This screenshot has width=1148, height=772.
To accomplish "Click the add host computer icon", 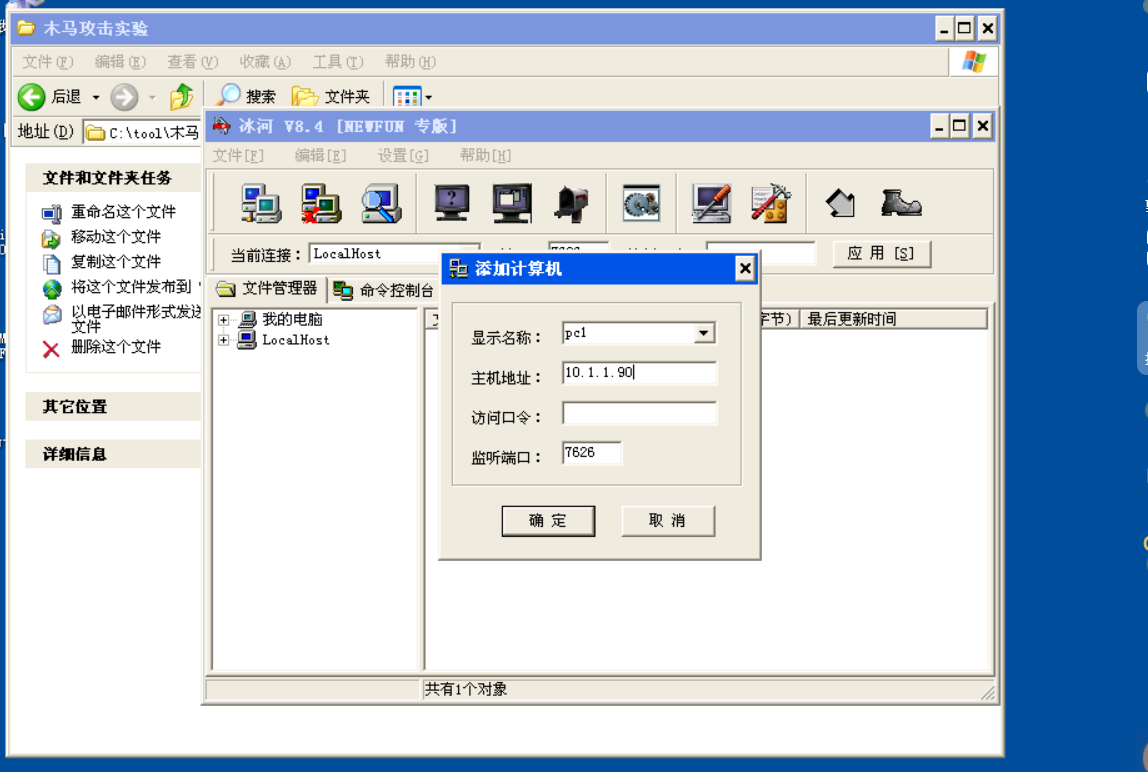I will [x=261, y=203].
